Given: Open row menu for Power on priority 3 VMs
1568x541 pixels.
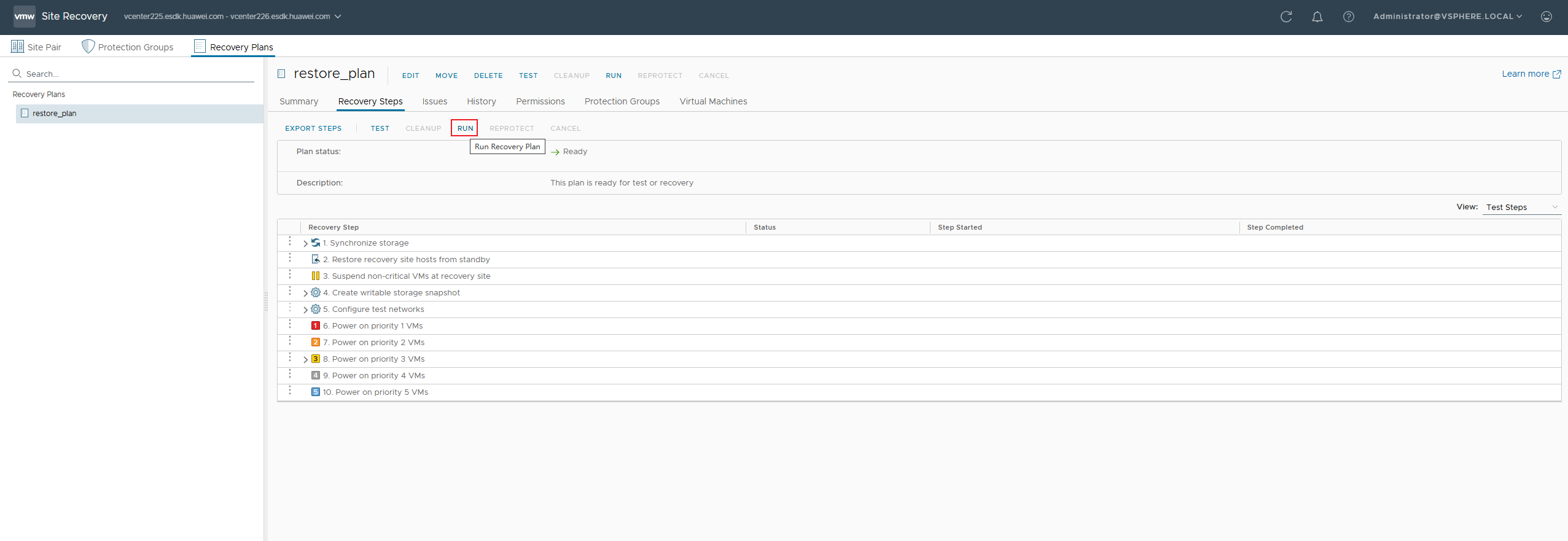Looking at the screenshot, I should point(290,357).
